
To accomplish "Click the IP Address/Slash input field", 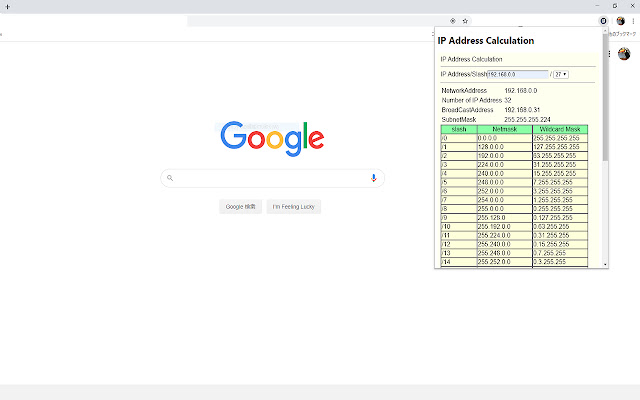I will pos(518,74).
